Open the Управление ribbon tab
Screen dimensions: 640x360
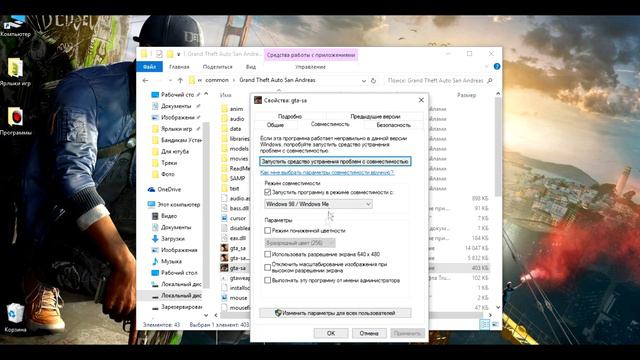pos(311,67)
